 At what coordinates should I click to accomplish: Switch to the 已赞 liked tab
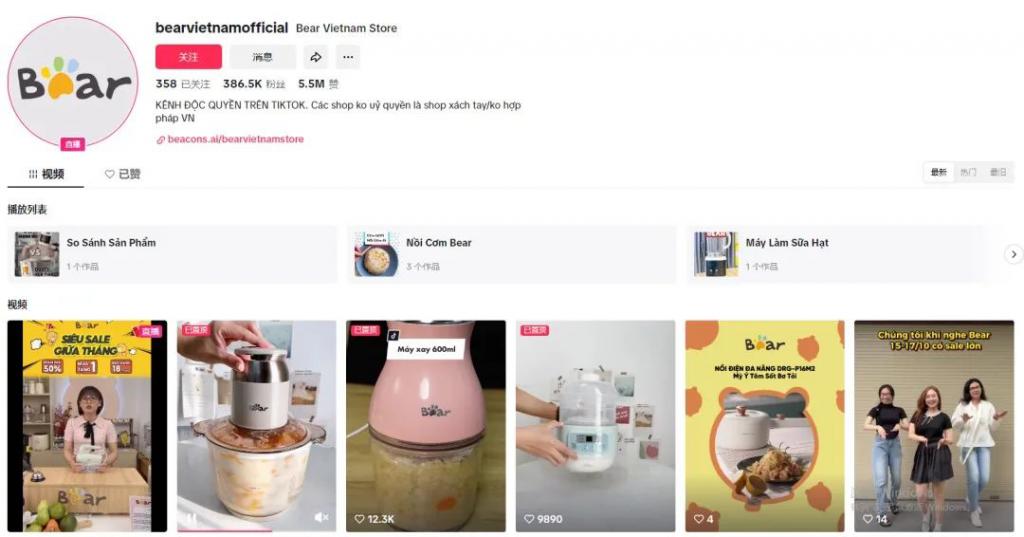[123, 174]
